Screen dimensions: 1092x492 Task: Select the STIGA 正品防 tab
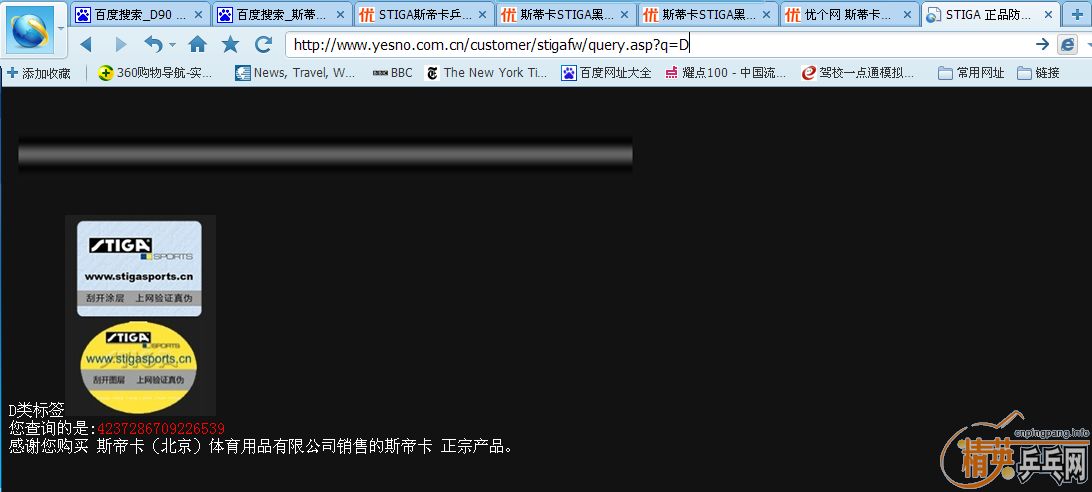pyautogui.click(x=992, y=15)
